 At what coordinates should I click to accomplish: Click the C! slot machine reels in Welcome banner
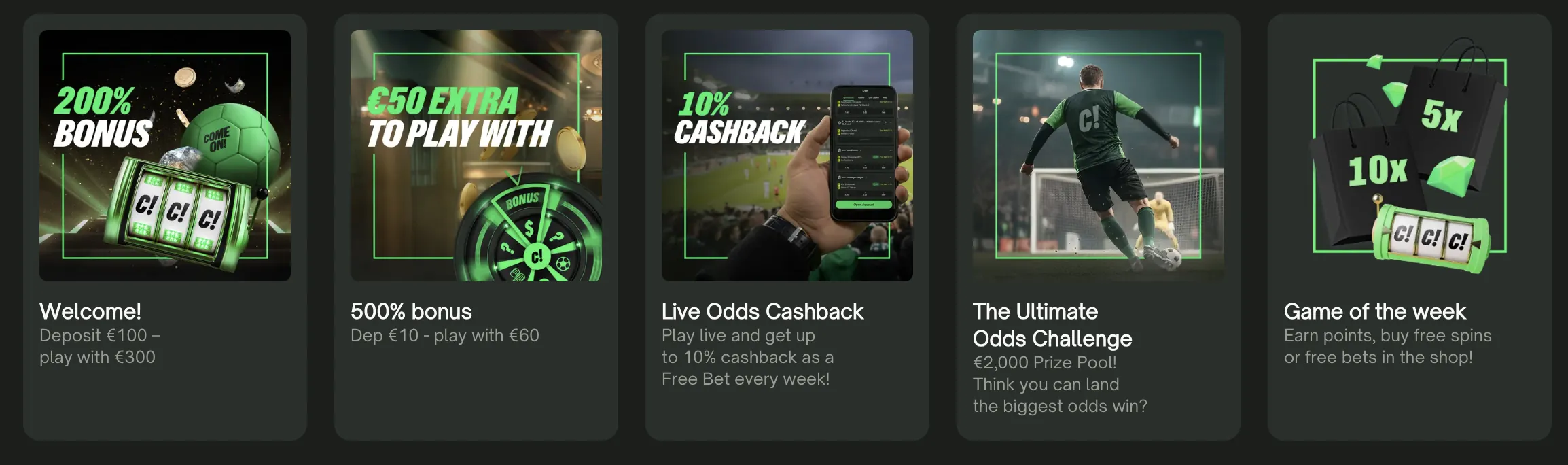[x=177, y=212]
